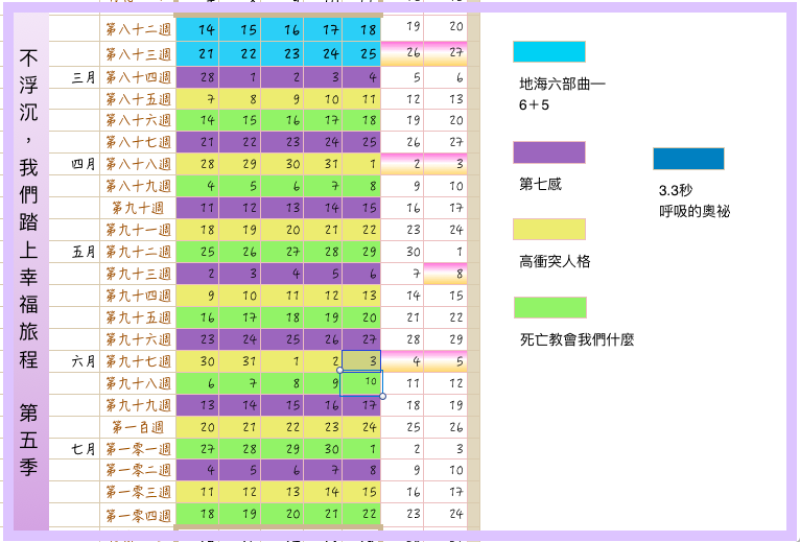
Task: Select the 第一零一週 week label cell
Action: pos(138,449)
